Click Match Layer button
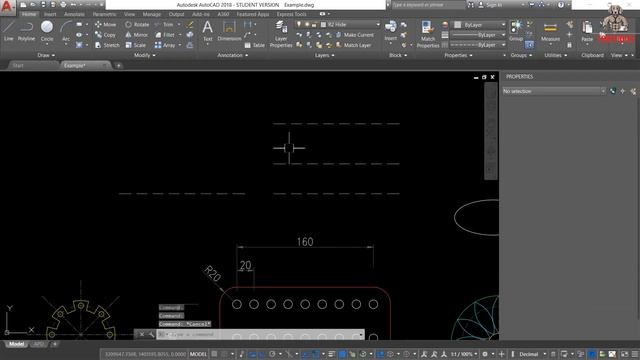640x360 pixels. click(353, 45)
